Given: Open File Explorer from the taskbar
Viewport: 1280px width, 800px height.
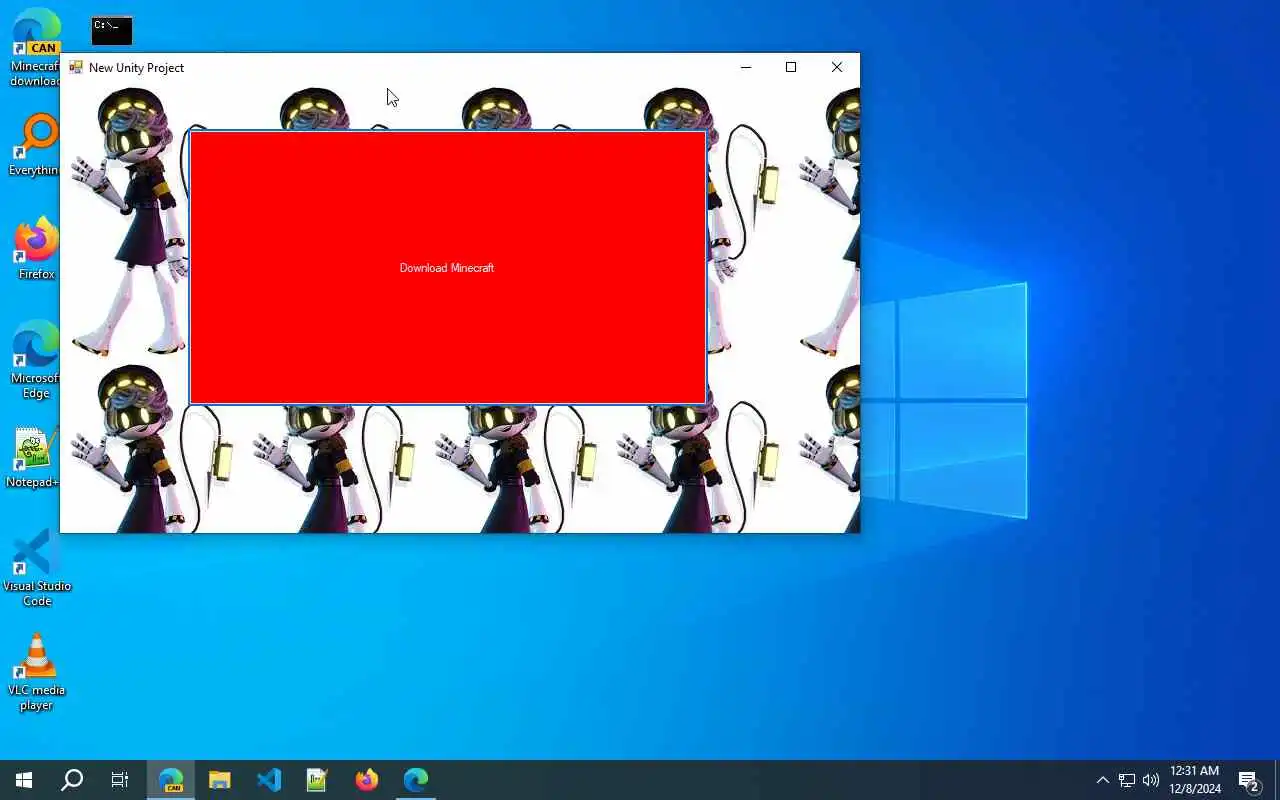Looking at the screenshot, I should [x=220, y=780].
